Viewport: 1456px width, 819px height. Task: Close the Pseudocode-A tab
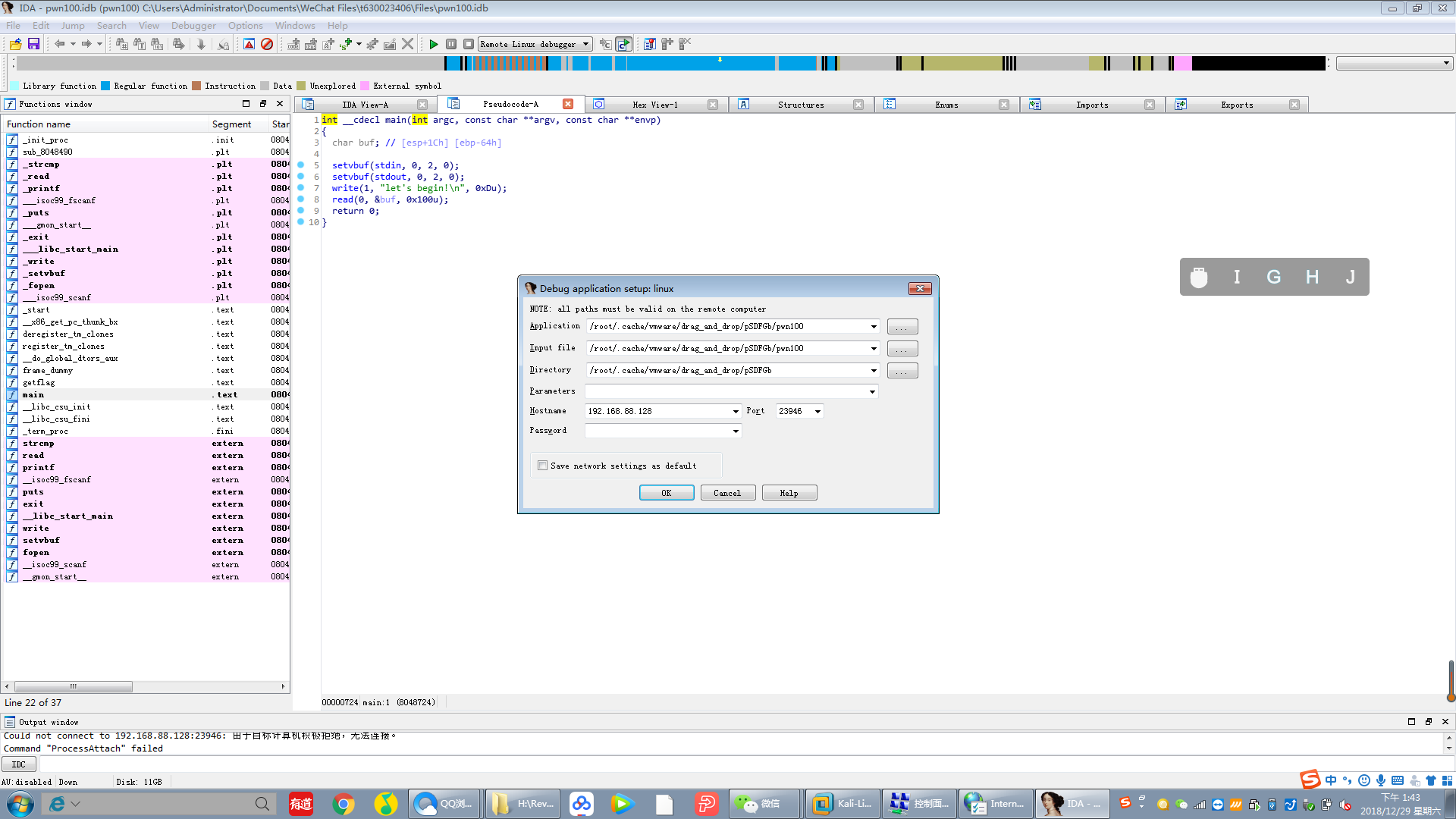click(x=568, y=104)
